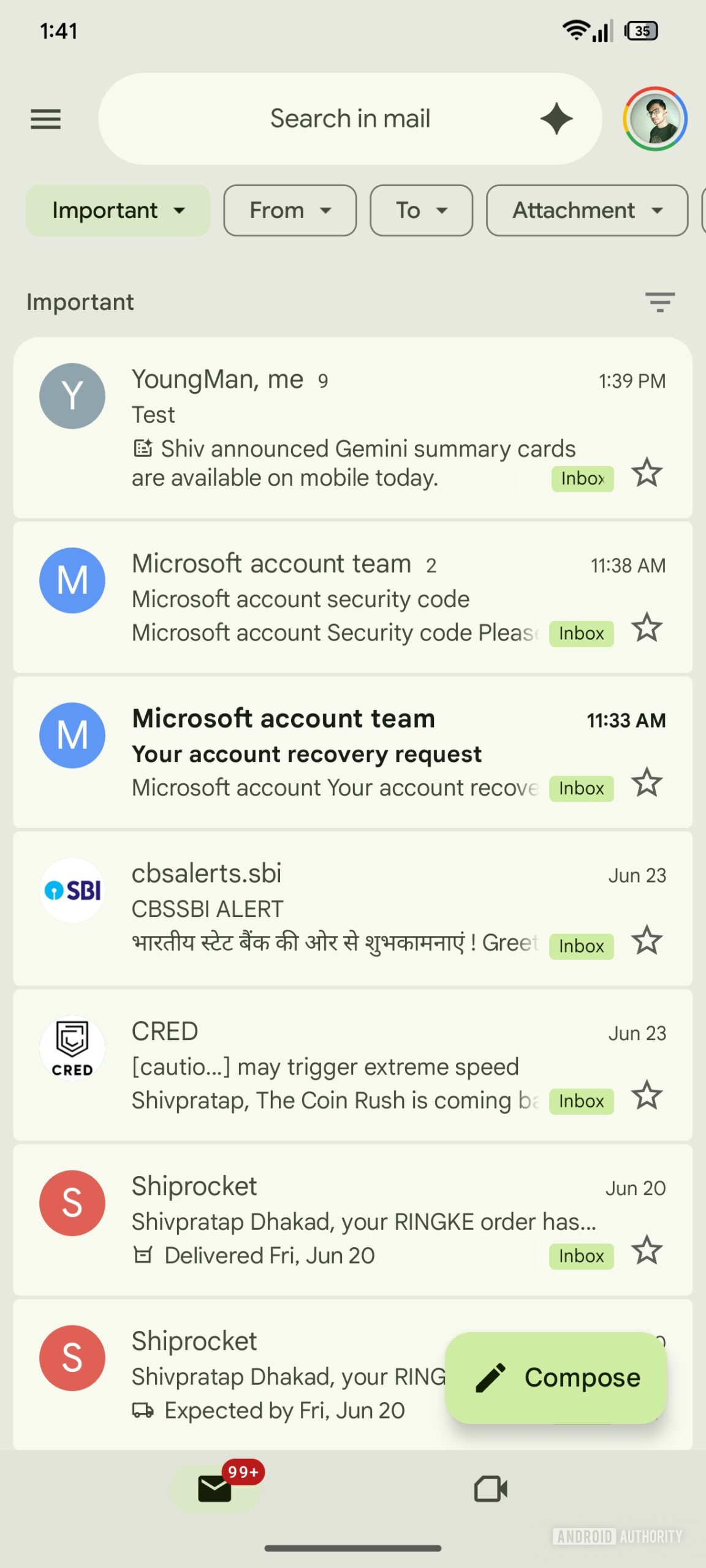Star the CRED Coin Rush email
This screenshot has width=706, height=1568.
pos(647,1096)
